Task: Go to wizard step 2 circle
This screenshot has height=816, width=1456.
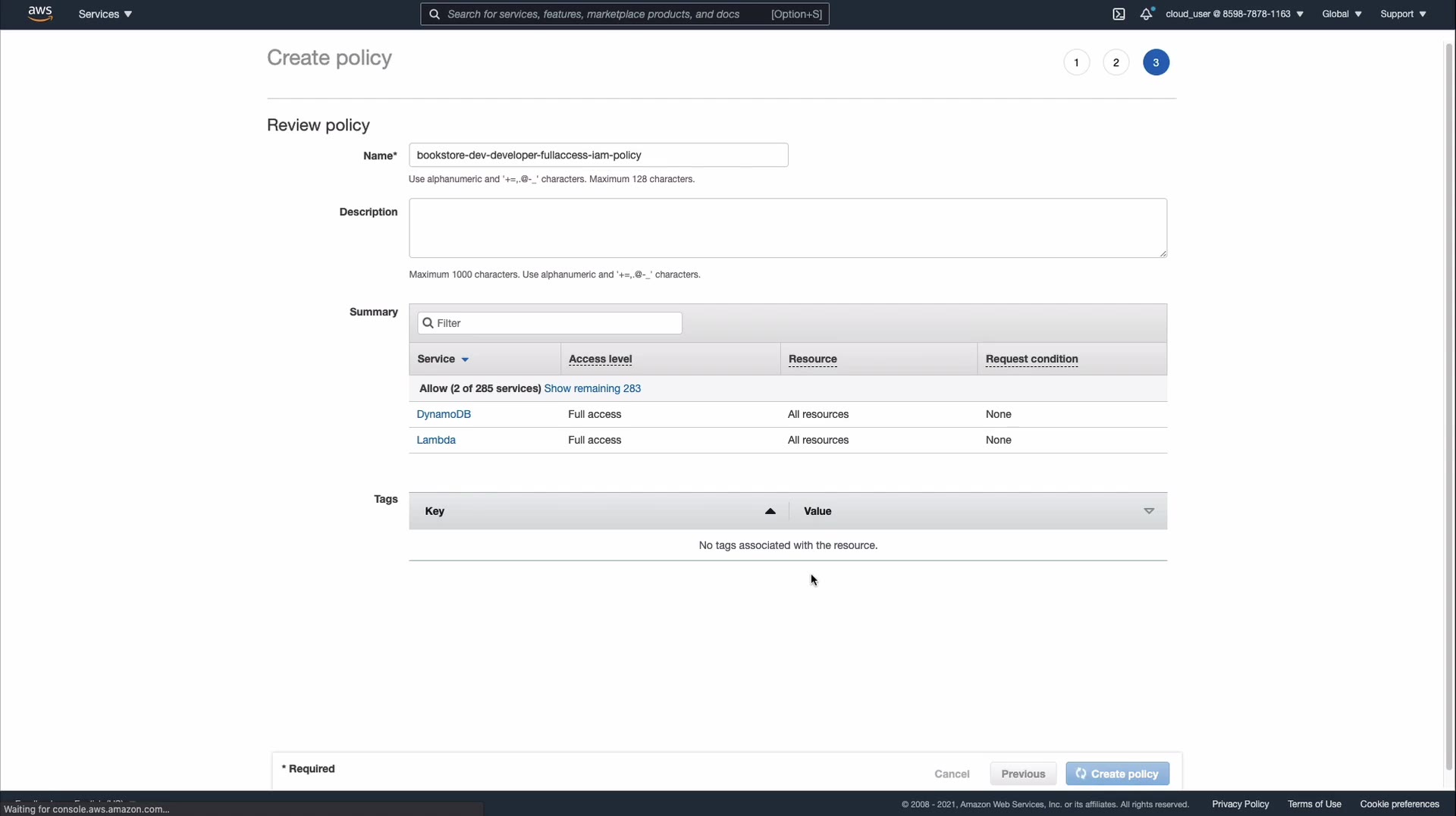Action: 1116,63
